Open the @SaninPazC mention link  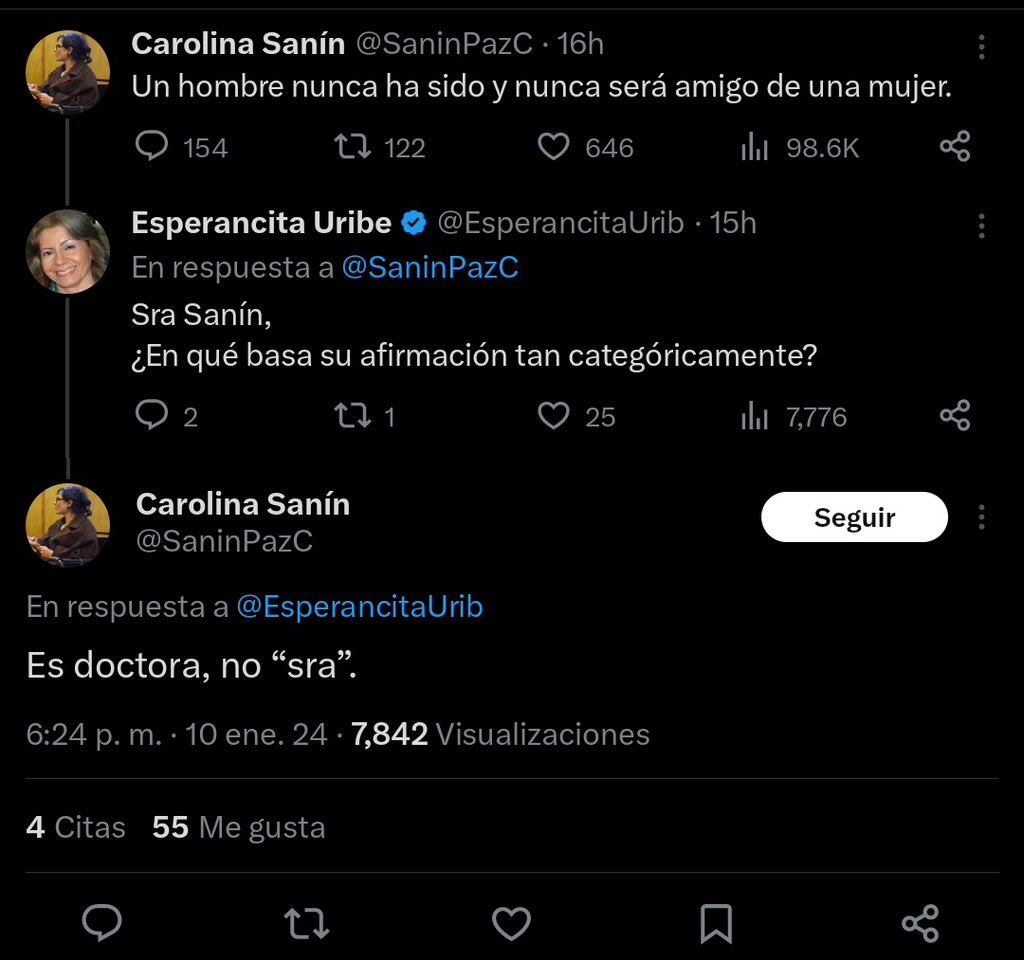[x=430, y=267]
